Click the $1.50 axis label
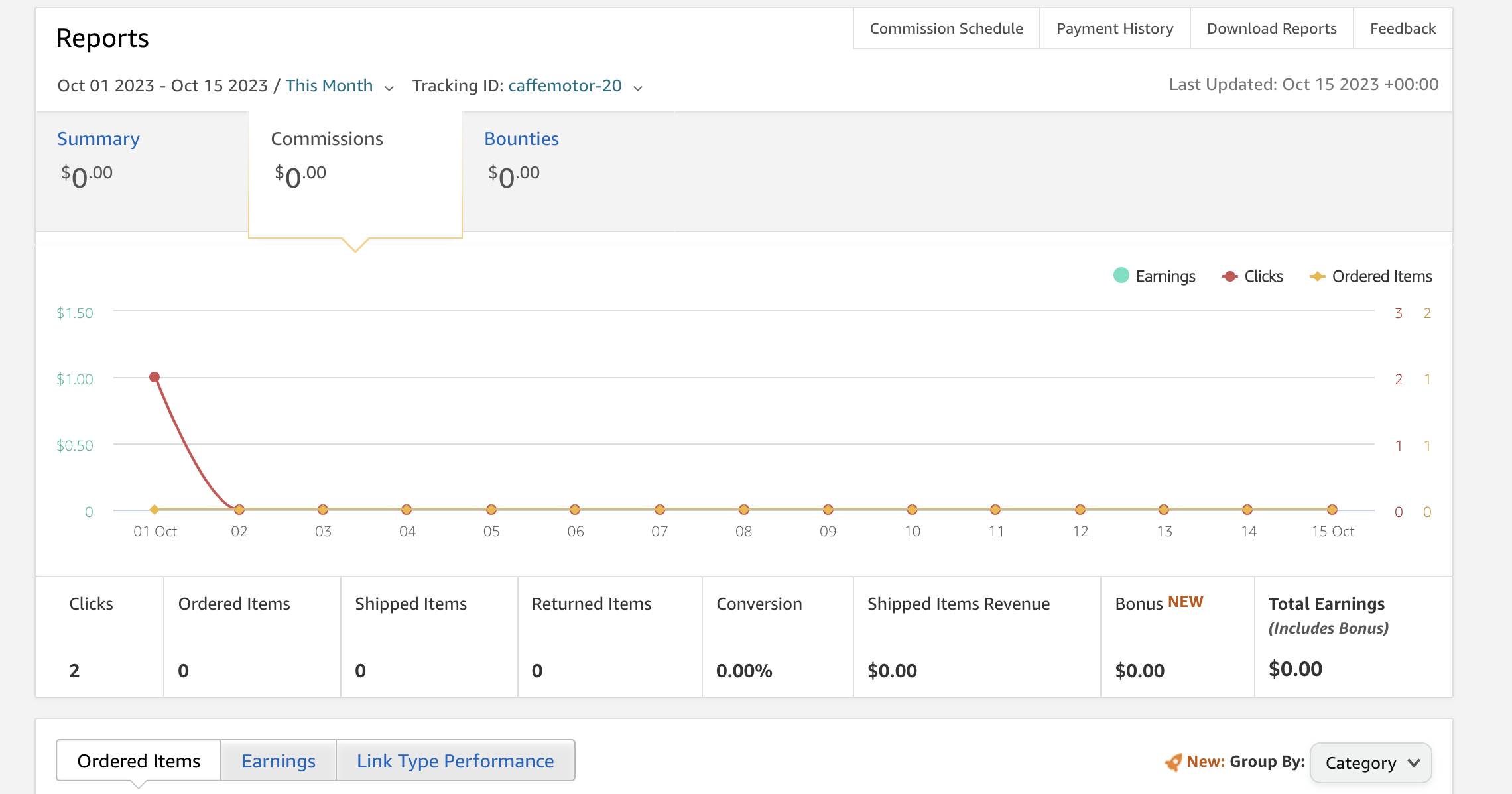Image resolution: width=1512 pixels, height=794 pixels. point(75,313)
